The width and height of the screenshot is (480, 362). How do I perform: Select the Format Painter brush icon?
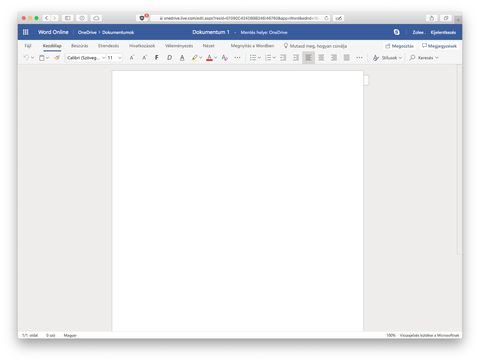point(57,58)
